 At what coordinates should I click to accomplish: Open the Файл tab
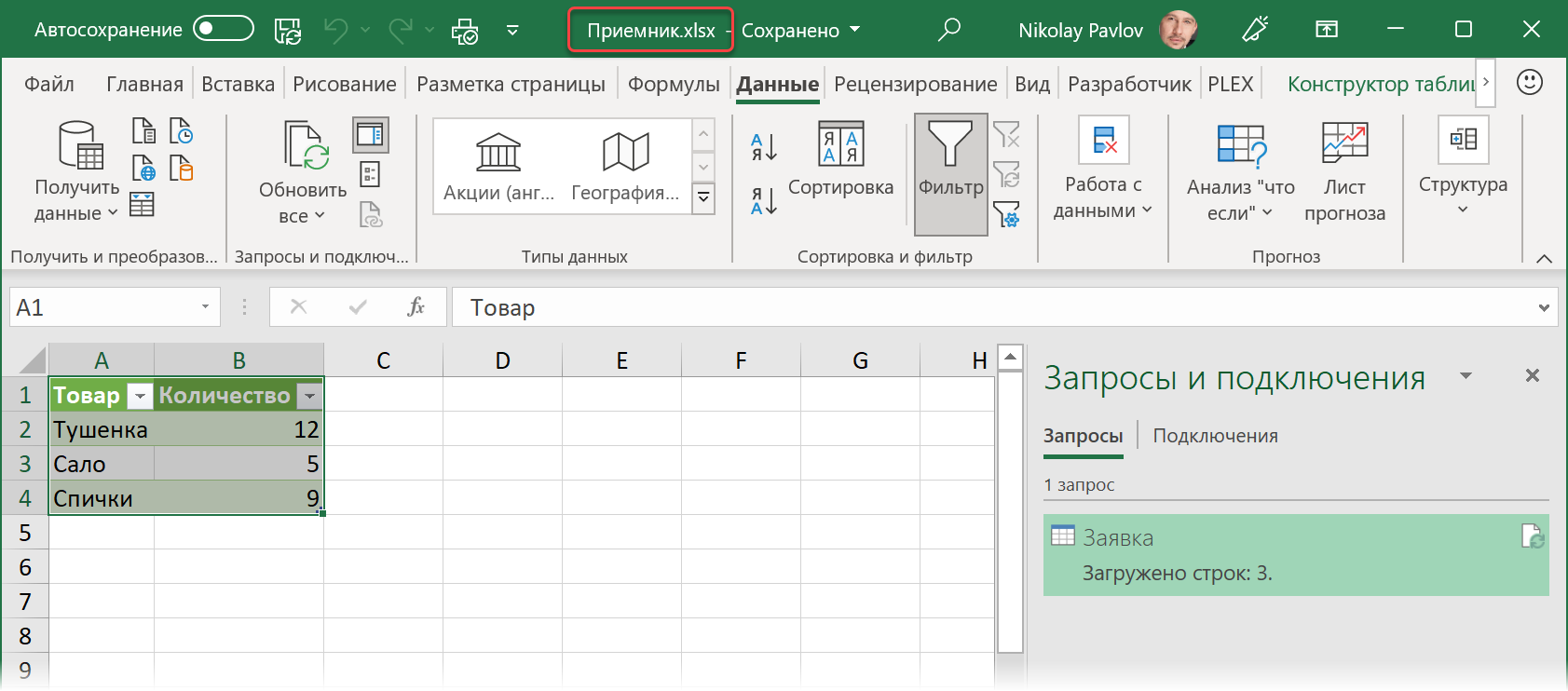tap(49, 84)
